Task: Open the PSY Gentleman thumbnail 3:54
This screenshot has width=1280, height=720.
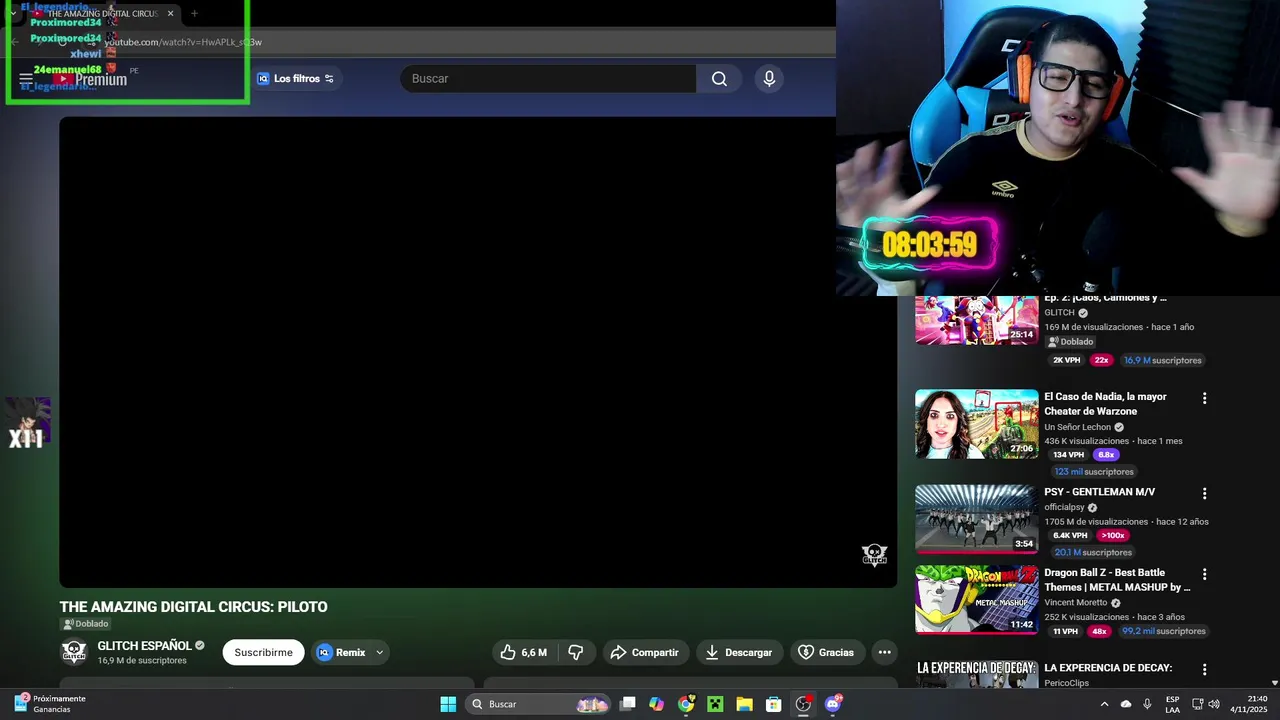Action: [977, 519]
